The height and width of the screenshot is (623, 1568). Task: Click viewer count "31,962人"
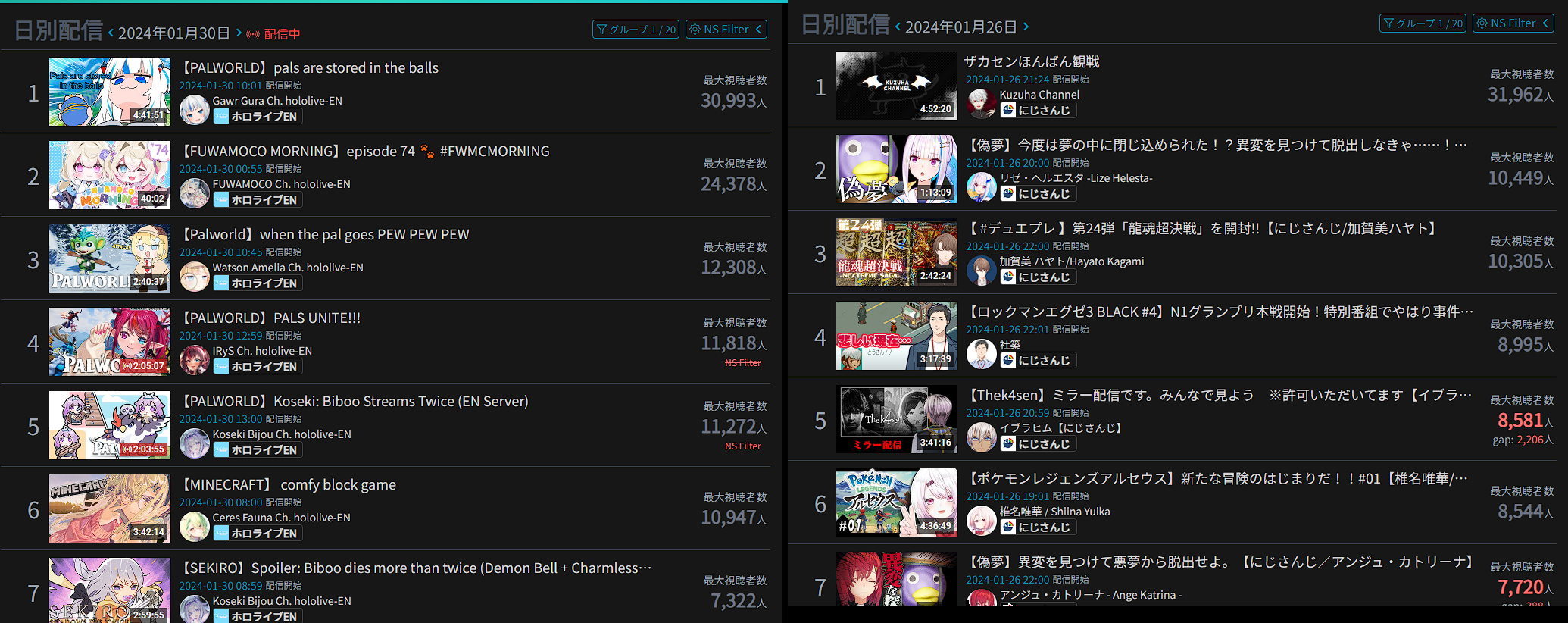pos(1521,95)
